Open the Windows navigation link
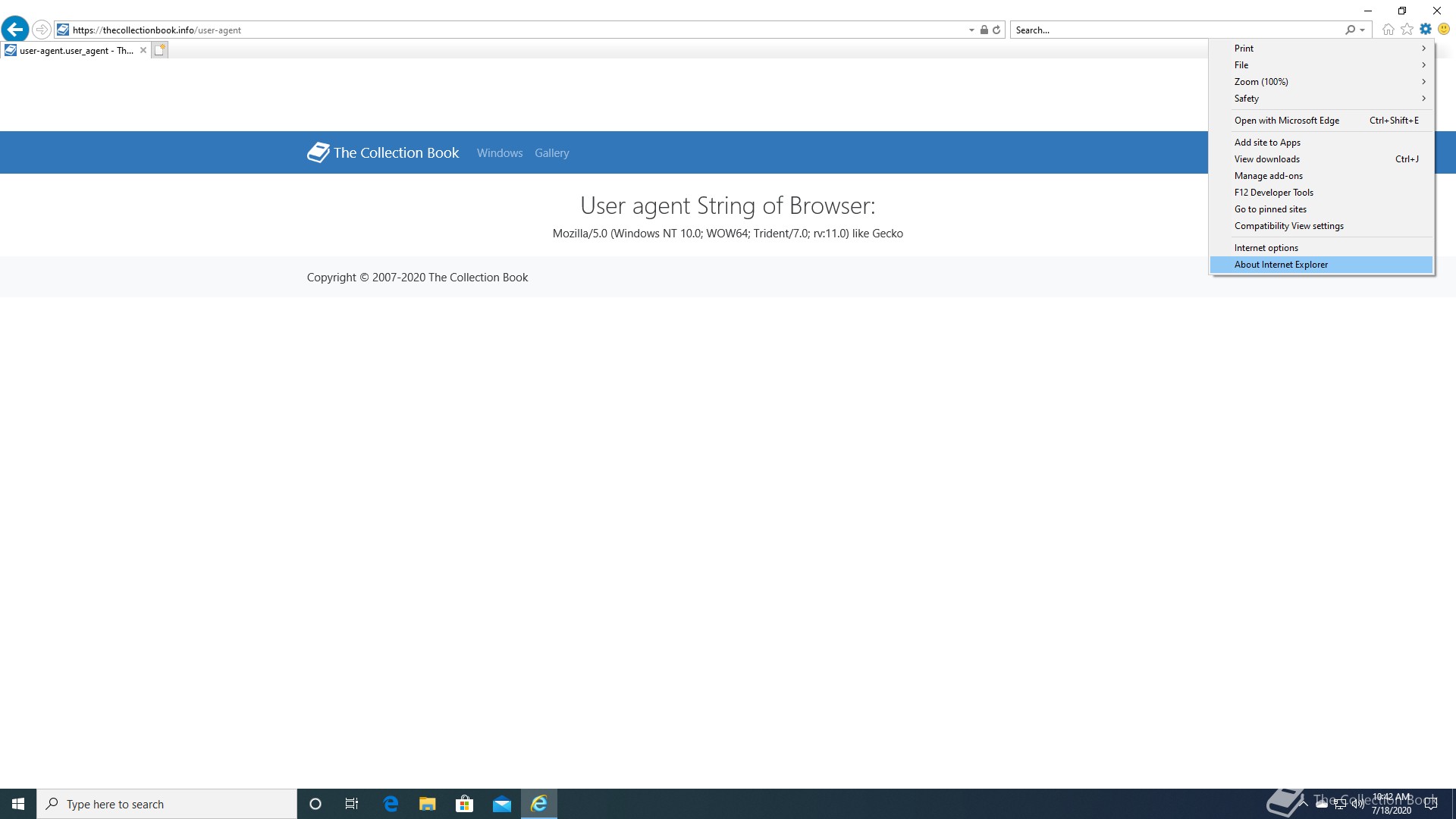 click(500, 152)
